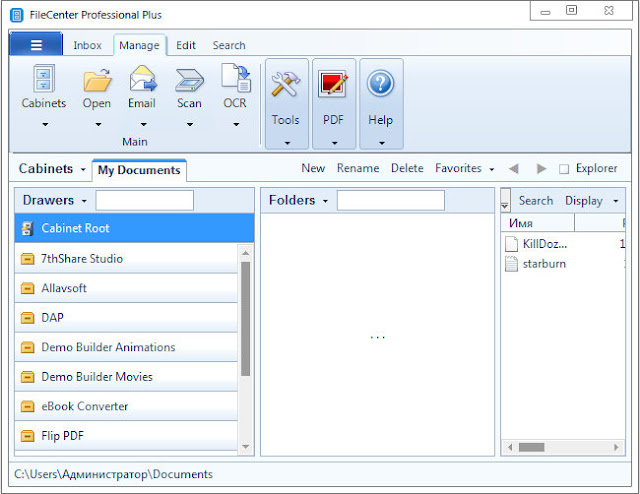
Task: Expand the Cabinets ribbon dropdown arrow
Action: (x=45, y=124)
